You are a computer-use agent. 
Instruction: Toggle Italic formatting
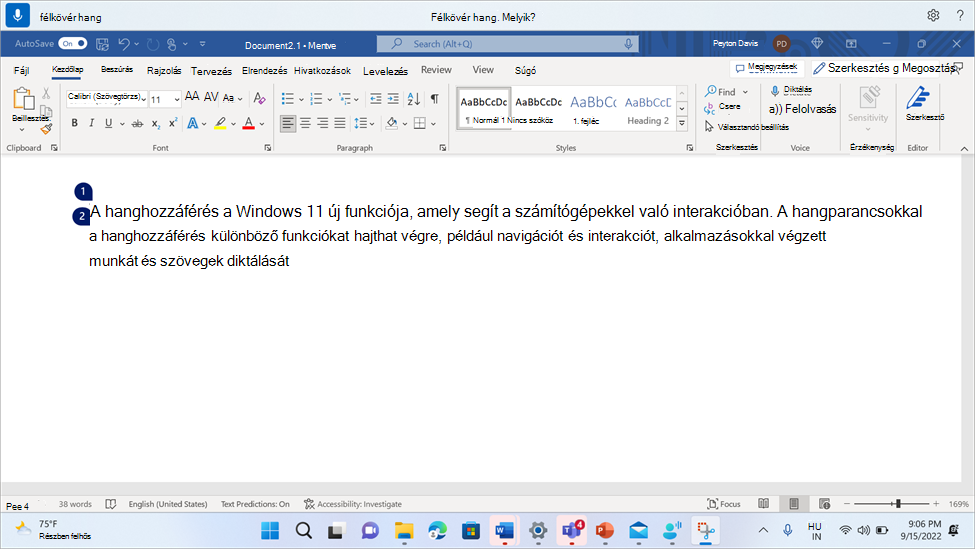point(91,122)
